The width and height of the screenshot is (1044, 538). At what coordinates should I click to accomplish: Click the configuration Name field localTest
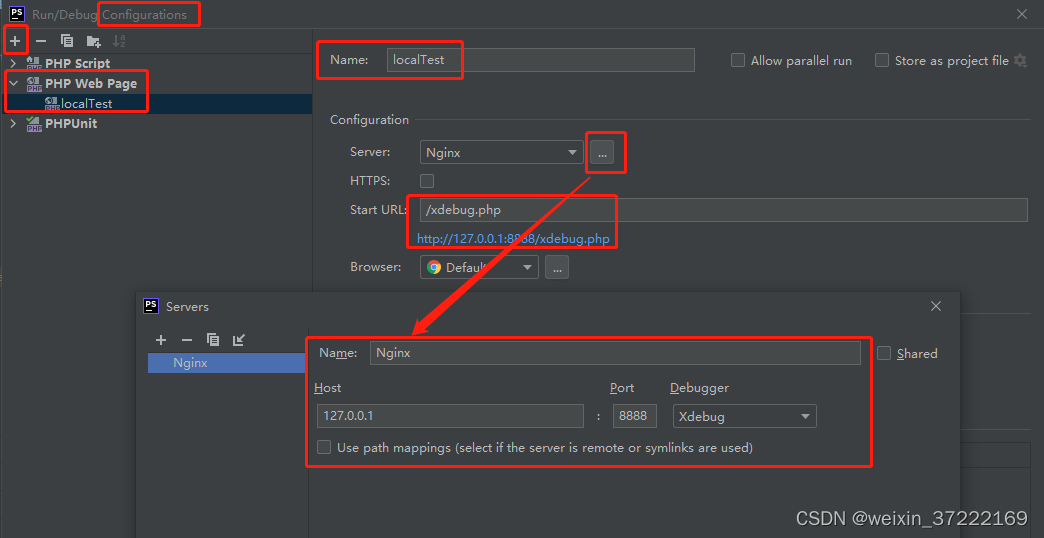tap(541, 60)
